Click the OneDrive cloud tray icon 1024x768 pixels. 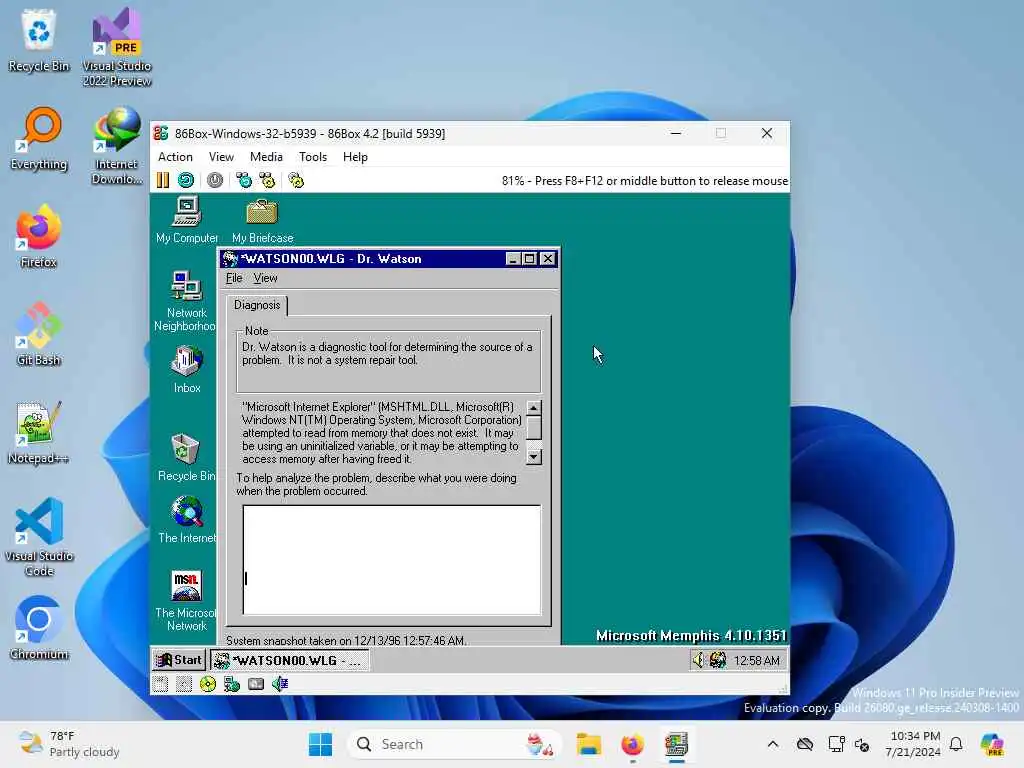(805, 744)
